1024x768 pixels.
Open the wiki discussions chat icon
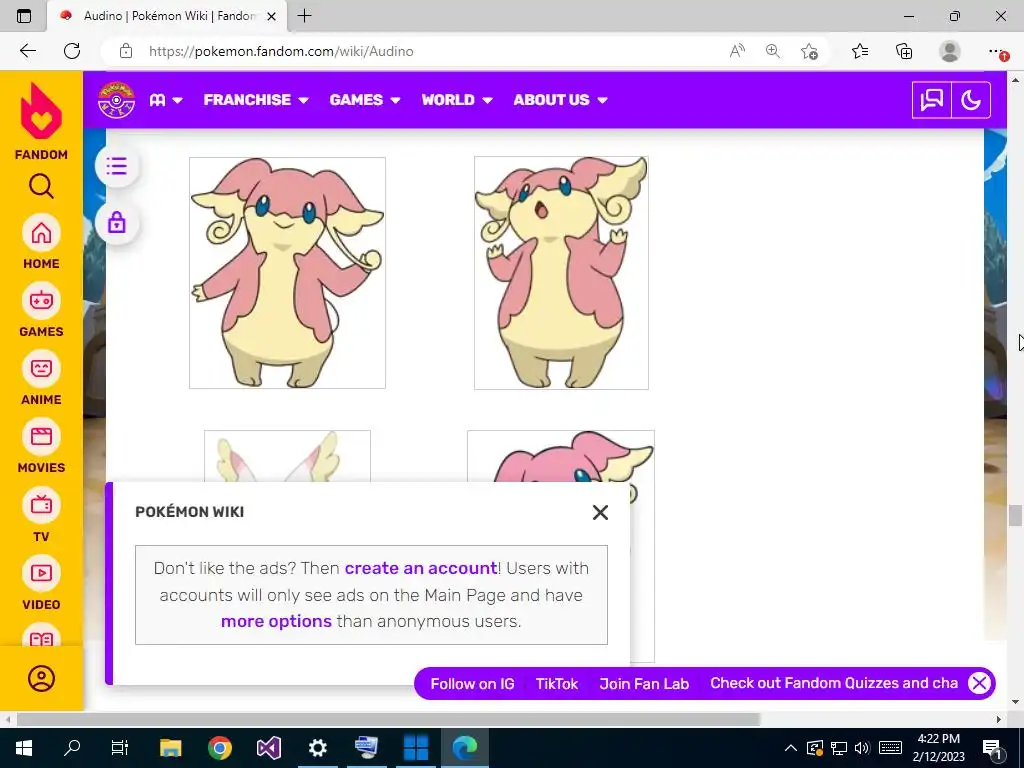931,100
